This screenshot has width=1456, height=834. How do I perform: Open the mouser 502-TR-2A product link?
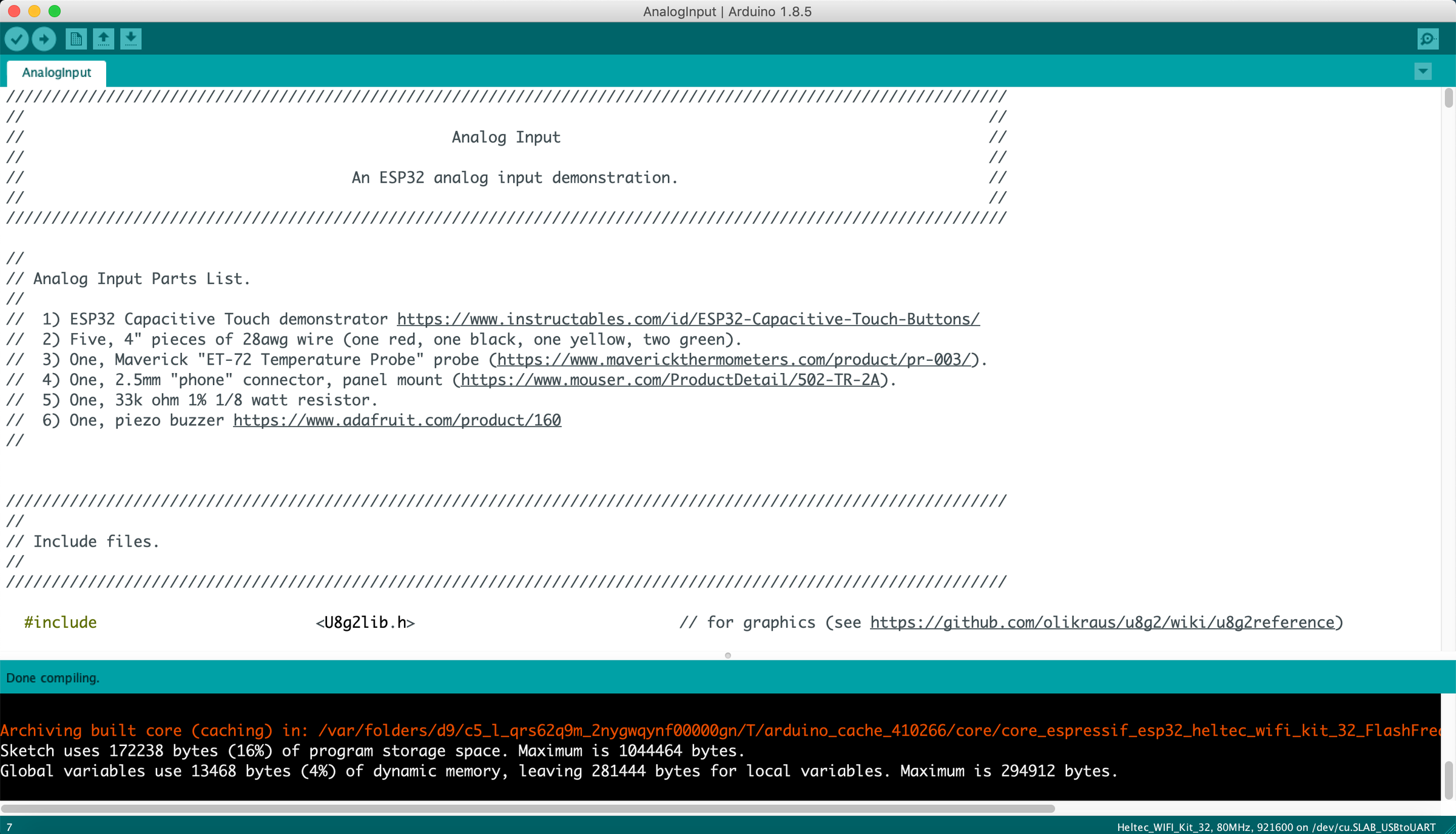[670, 380]
